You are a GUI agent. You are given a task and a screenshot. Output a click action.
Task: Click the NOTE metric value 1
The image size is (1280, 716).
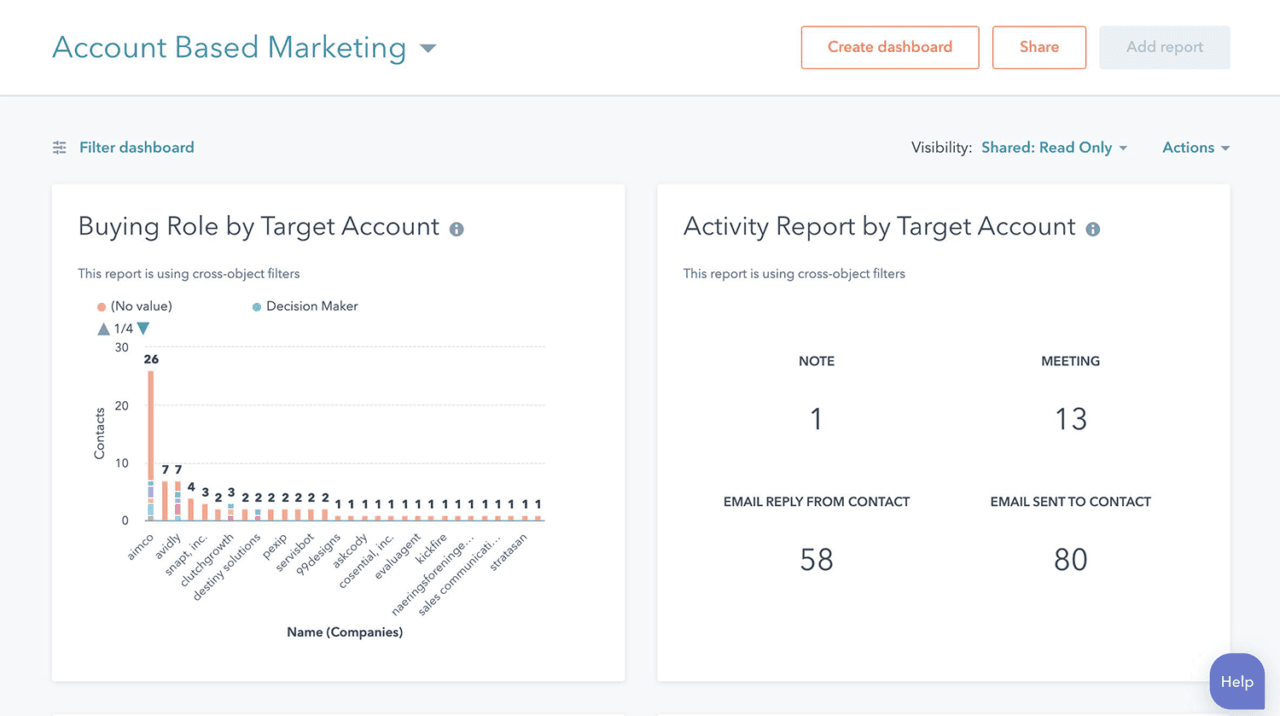coord(816,418)
